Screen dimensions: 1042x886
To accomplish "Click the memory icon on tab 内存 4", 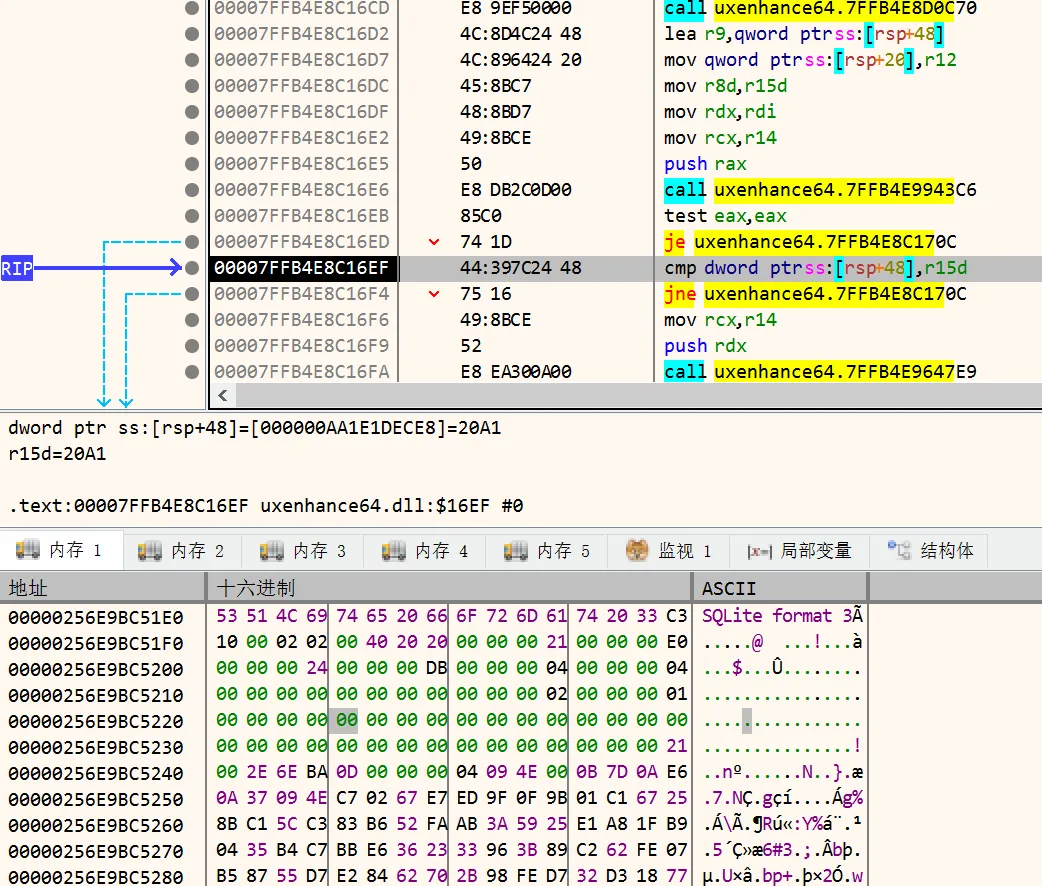I will click(x=393, y=550).
